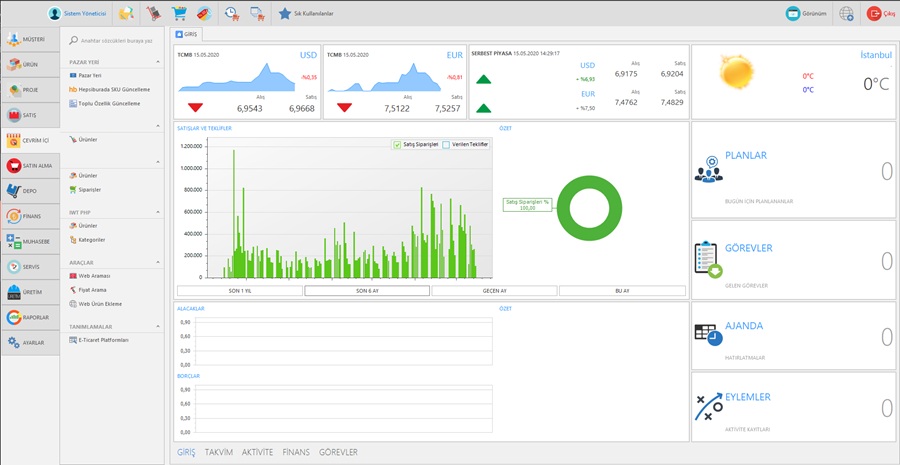Click the Ajanda calendar icon

click(x=708, y=335)
